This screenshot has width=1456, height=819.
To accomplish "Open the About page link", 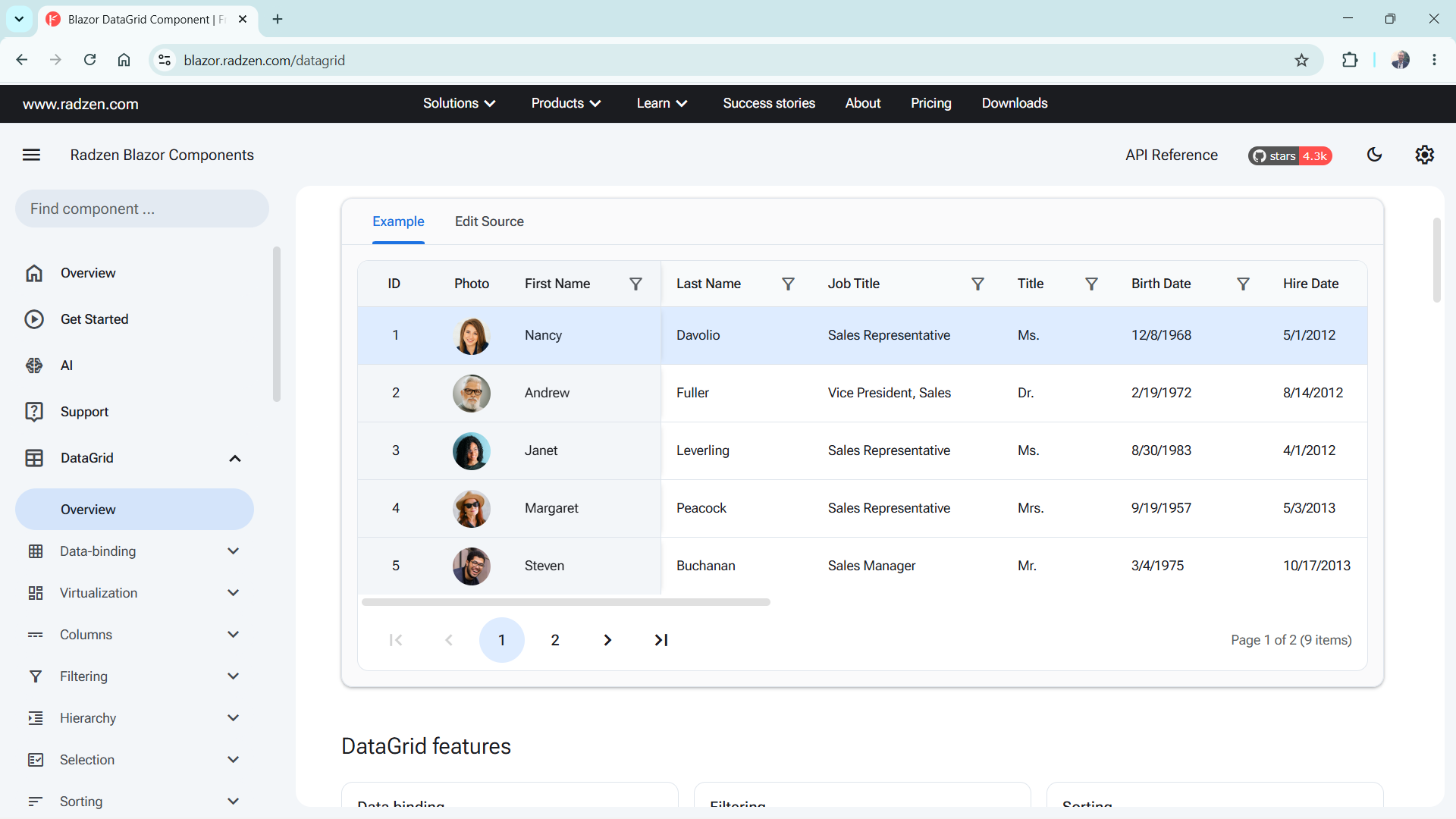I will coord(863,103).
